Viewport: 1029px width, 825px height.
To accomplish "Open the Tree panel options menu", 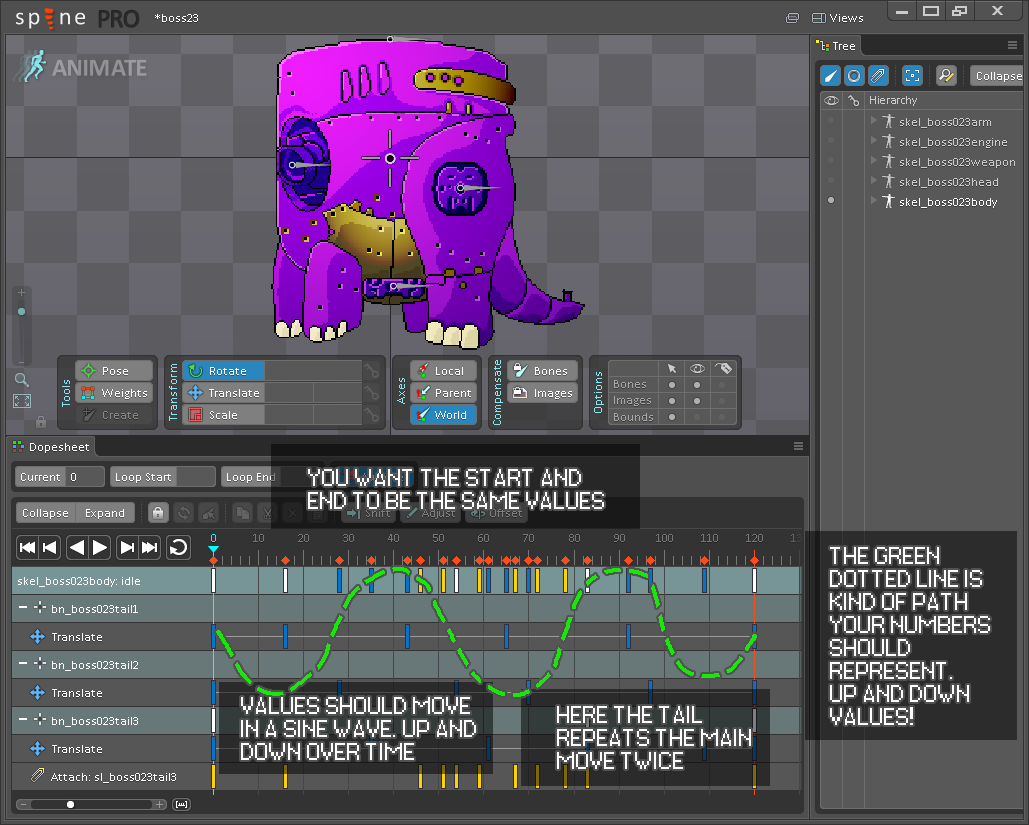I will 1012,45.
